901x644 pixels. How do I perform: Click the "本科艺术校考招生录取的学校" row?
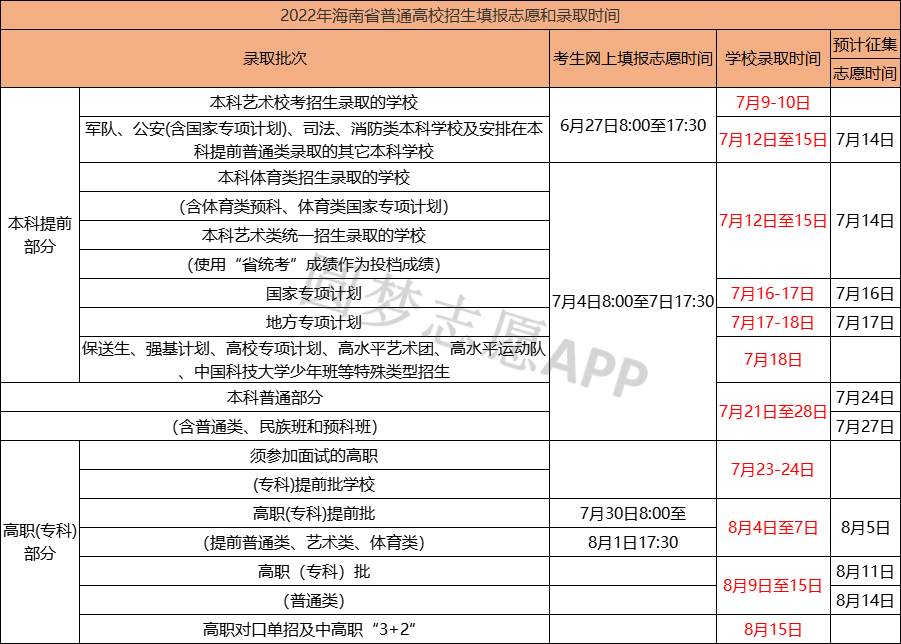pos(314,102)
